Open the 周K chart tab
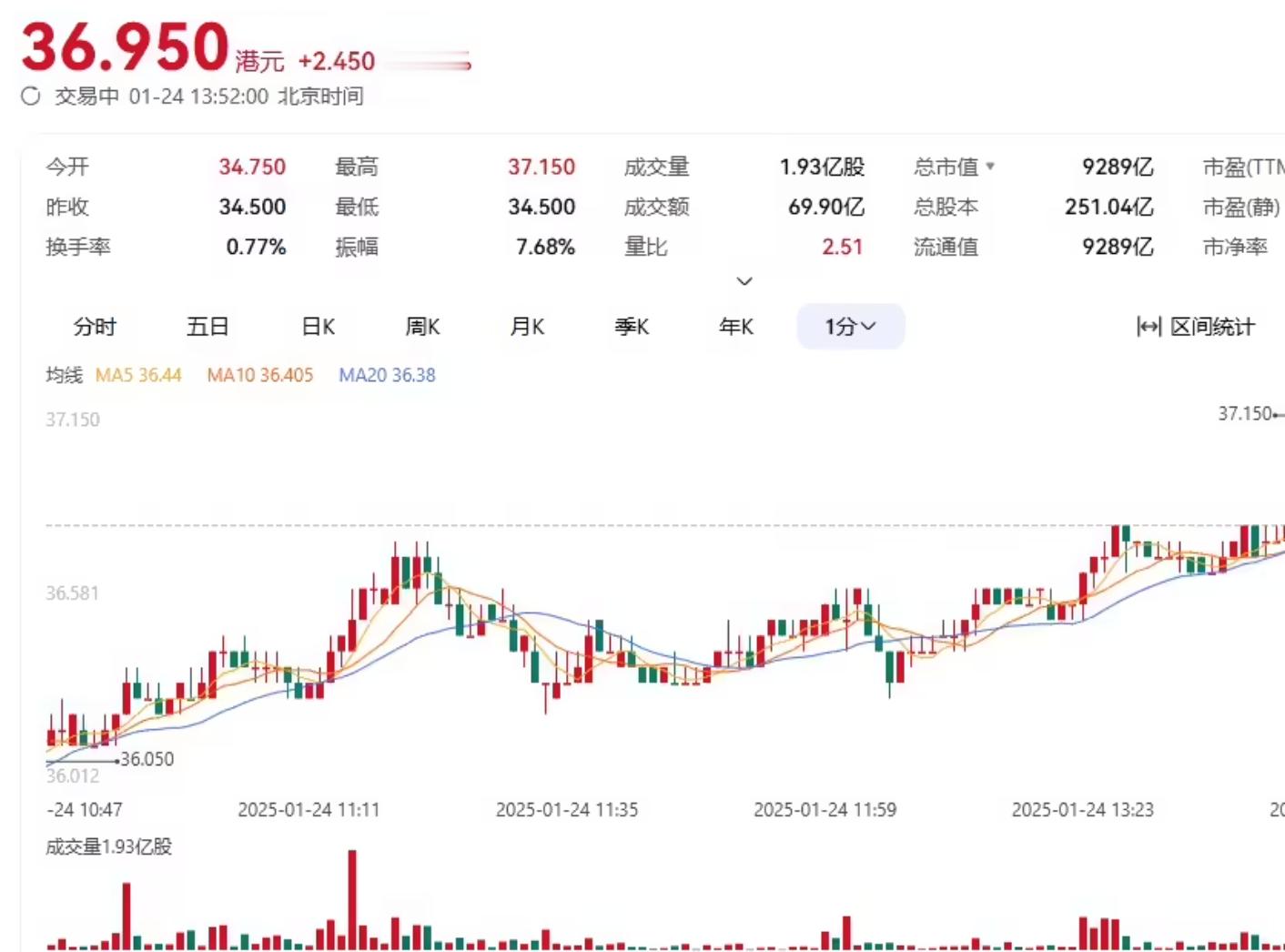The height and width of the screenshot is (952, 1285). click(x=422, y=327)
